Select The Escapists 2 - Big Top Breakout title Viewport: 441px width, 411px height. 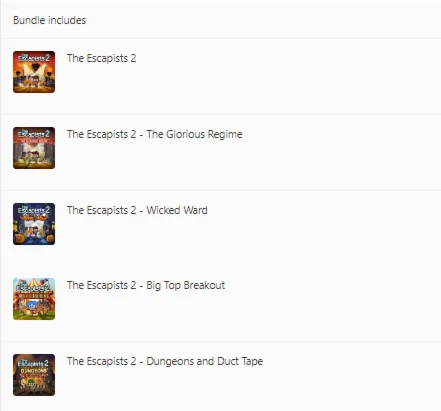[146, 286]
